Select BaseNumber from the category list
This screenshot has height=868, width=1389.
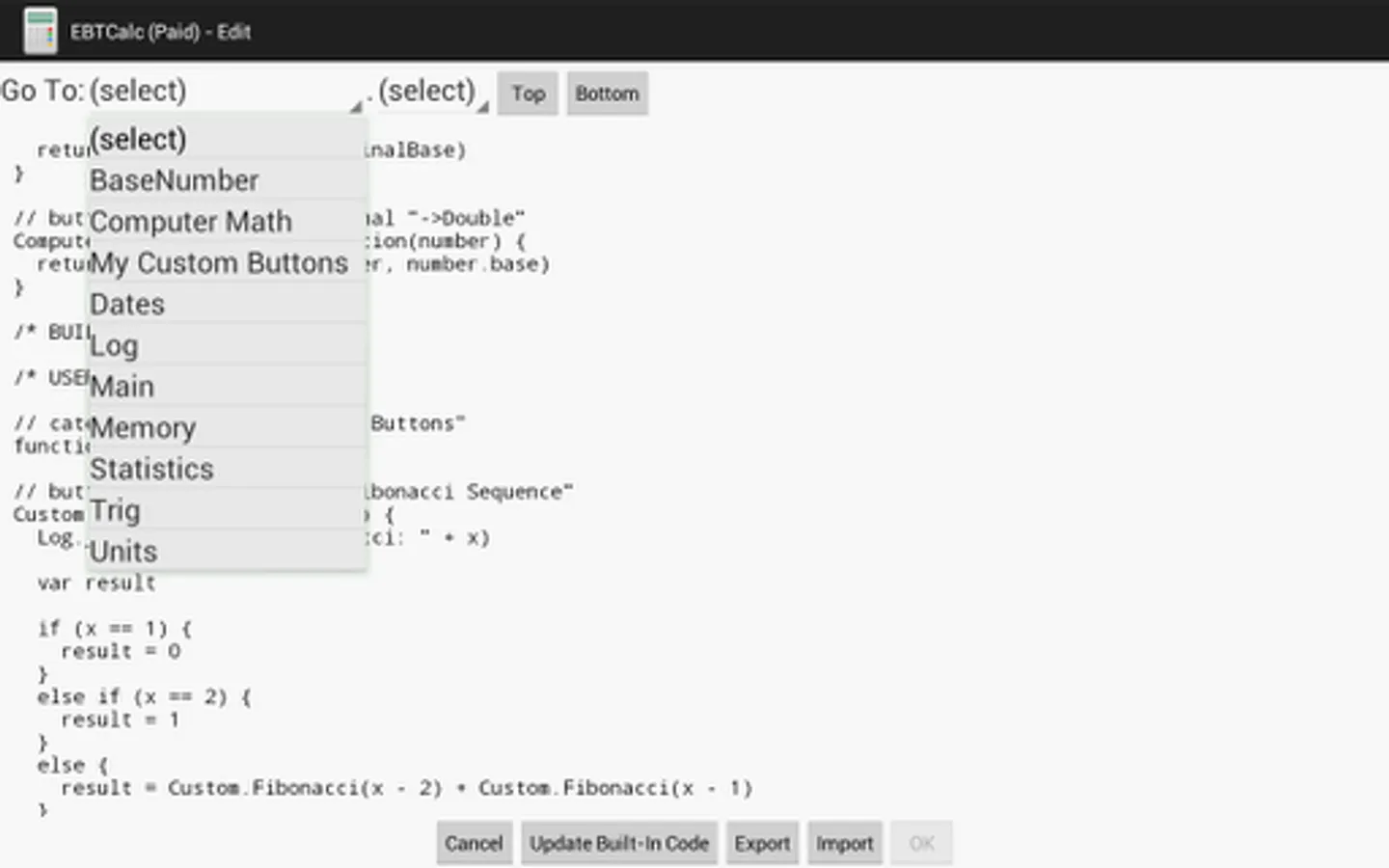coord(227,180)
